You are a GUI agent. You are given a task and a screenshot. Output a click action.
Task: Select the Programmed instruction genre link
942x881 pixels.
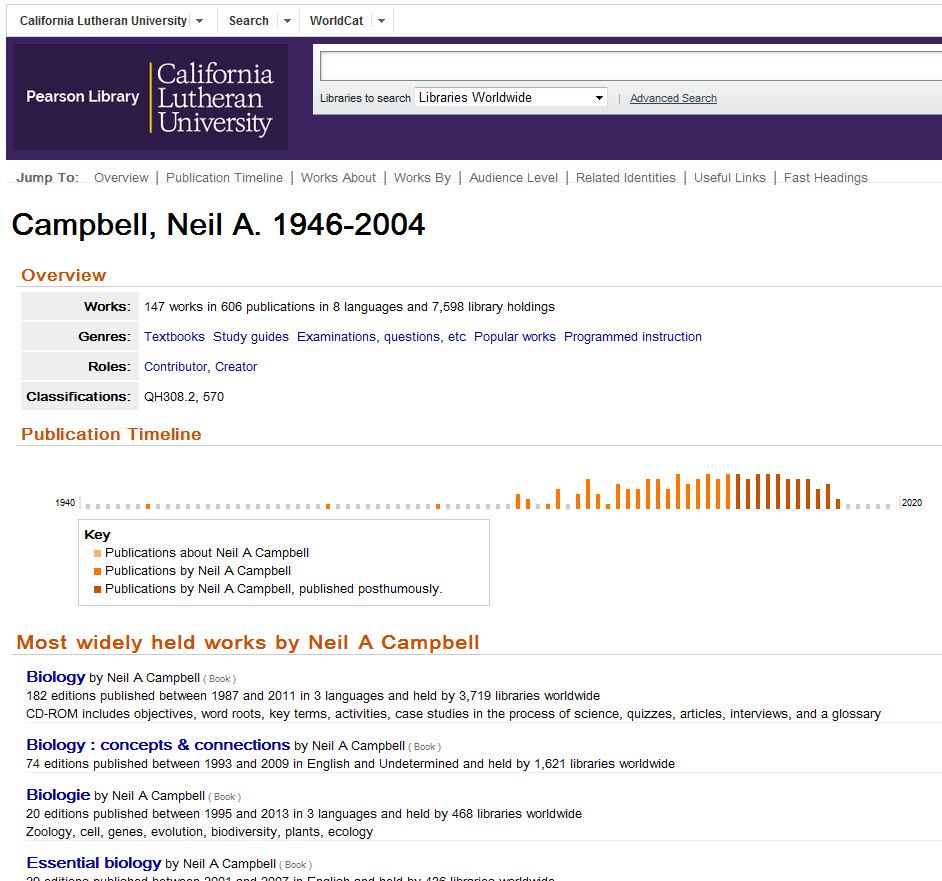[632, 337]
